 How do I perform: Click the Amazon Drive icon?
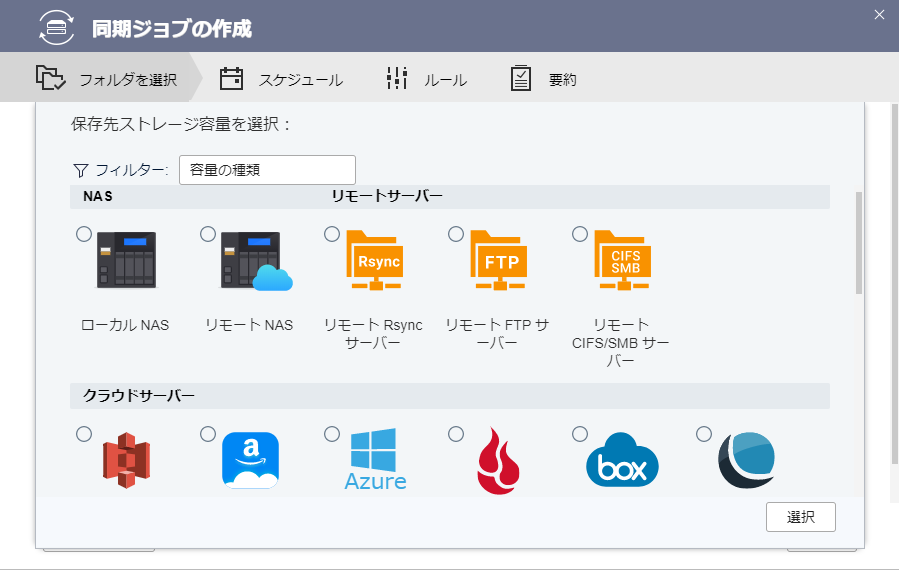tap(250, 461)
